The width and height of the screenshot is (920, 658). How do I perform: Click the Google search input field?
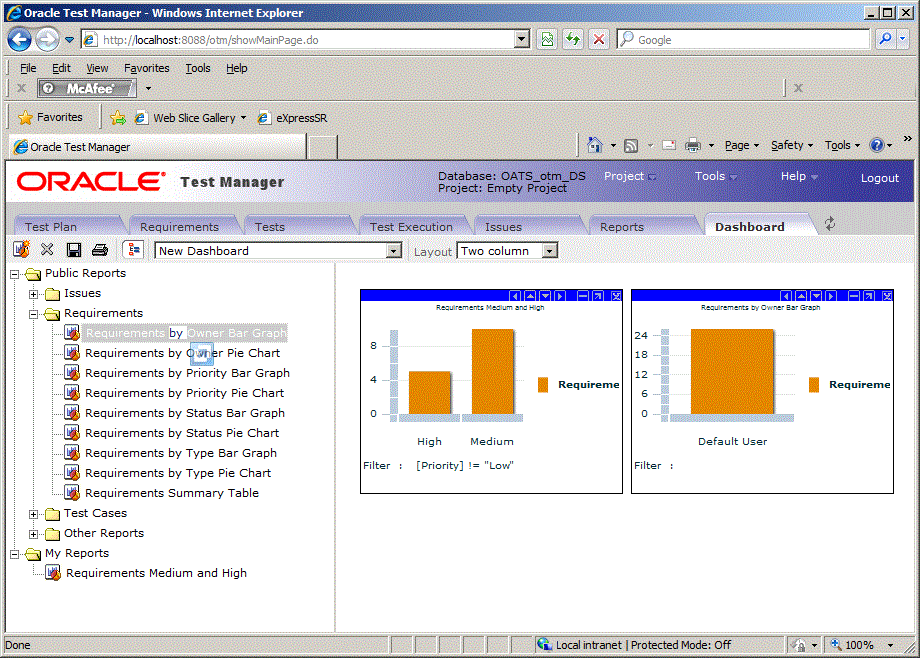751,39
